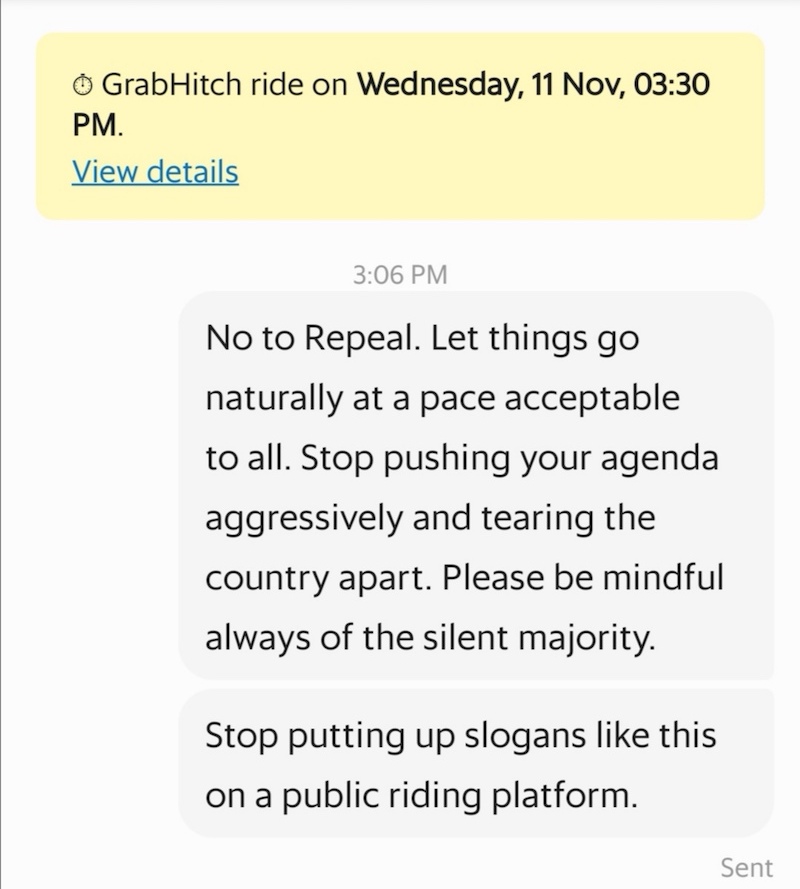This screenshot has width=800, height=889.
Task: Open the View details link
Action: [x=155, y=172]
